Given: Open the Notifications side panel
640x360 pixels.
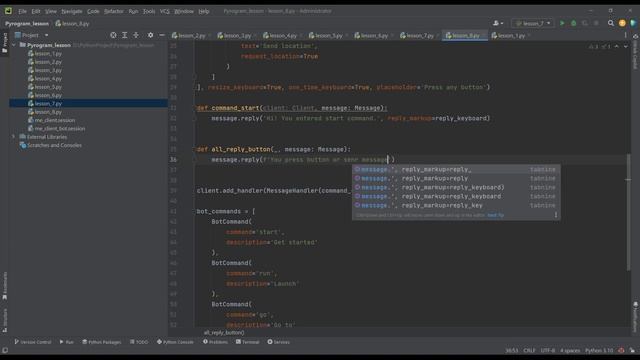Looking at the screenshot, I should point(635,318).
